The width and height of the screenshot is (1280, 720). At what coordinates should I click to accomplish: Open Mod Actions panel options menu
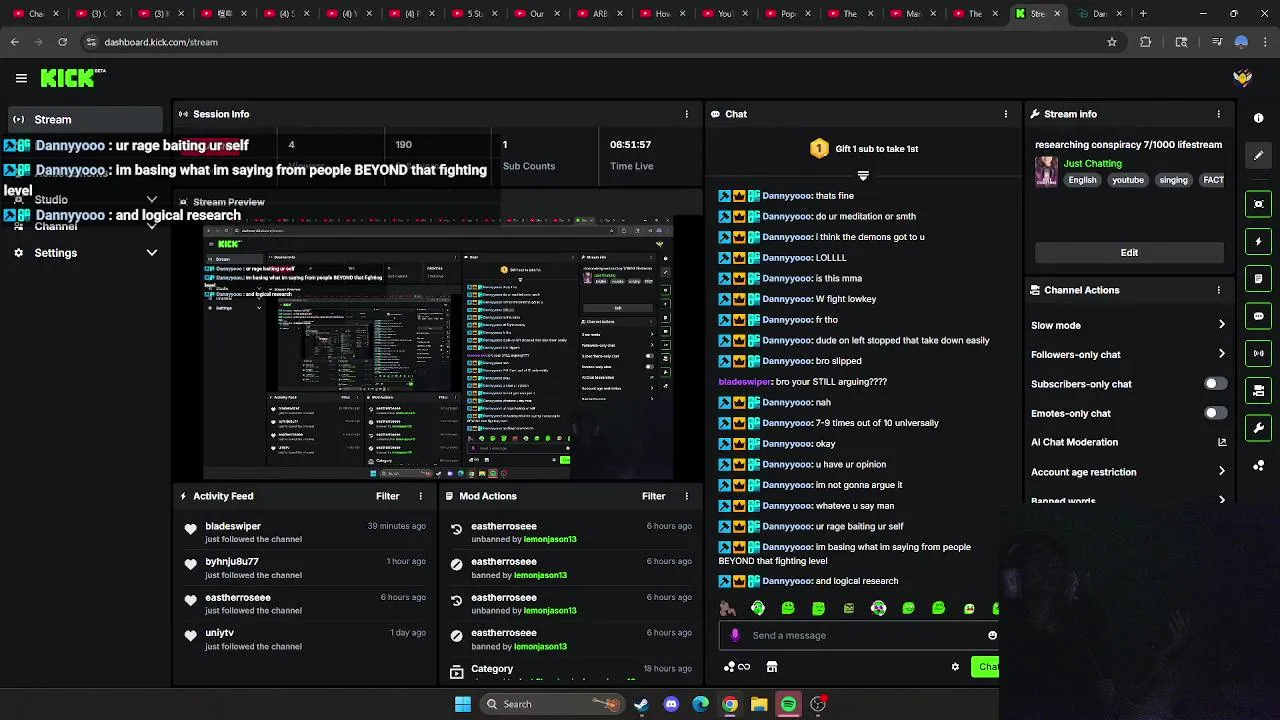[x=687, y=496]
